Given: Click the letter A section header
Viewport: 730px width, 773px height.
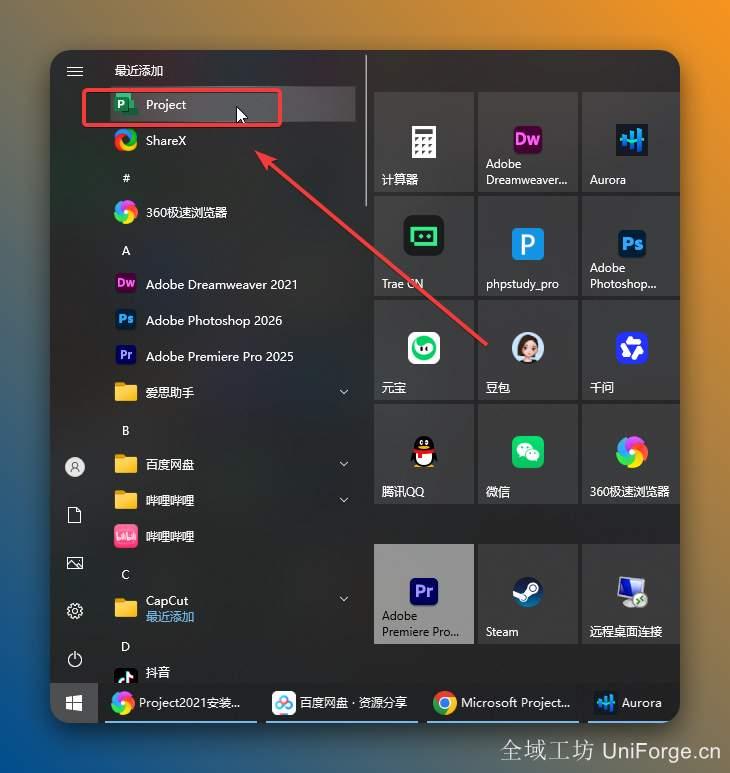Looking at the screenshot, I should click(126, 250).
